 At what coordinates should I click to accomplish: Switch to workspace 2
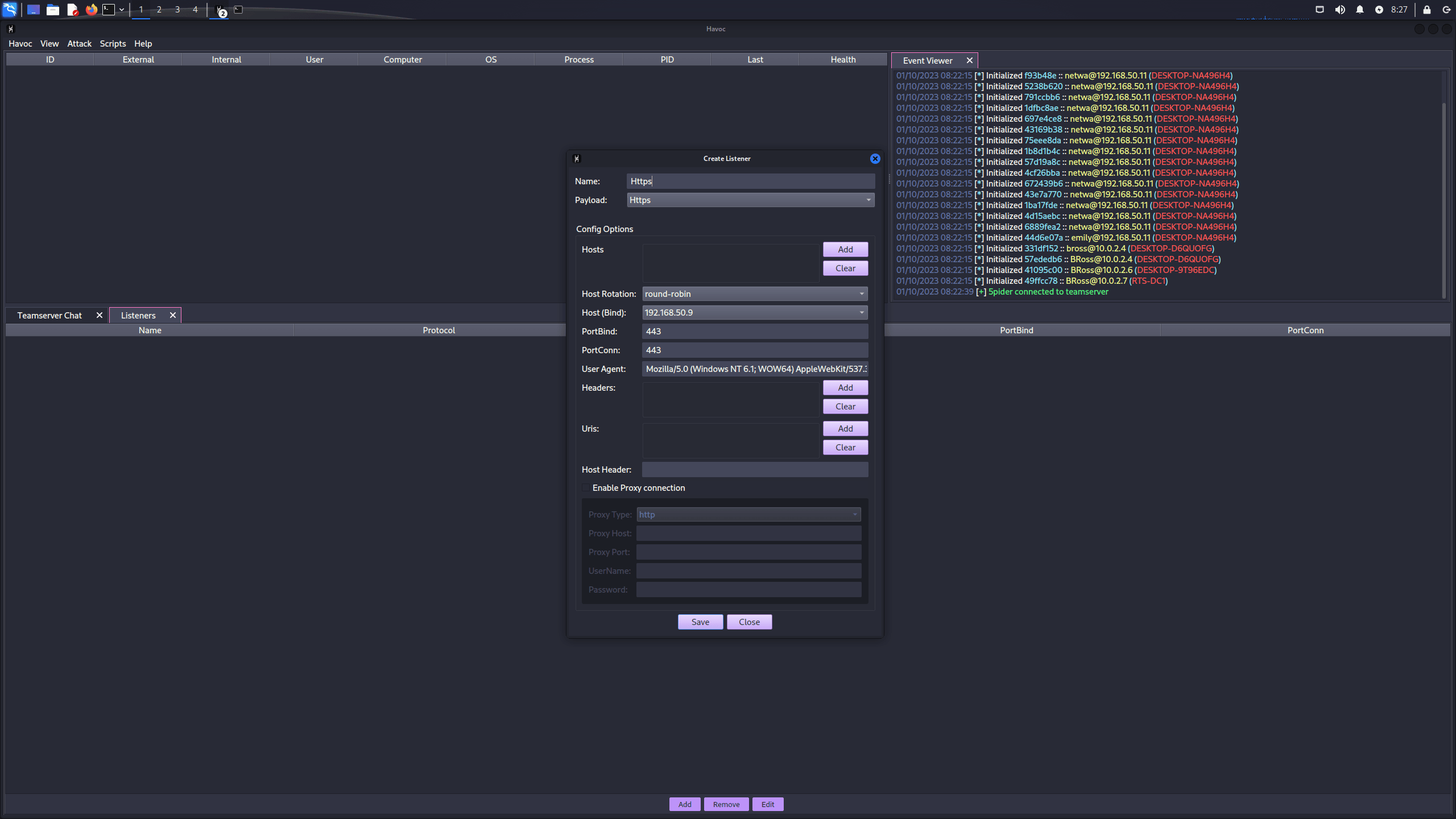coord(159,10)
